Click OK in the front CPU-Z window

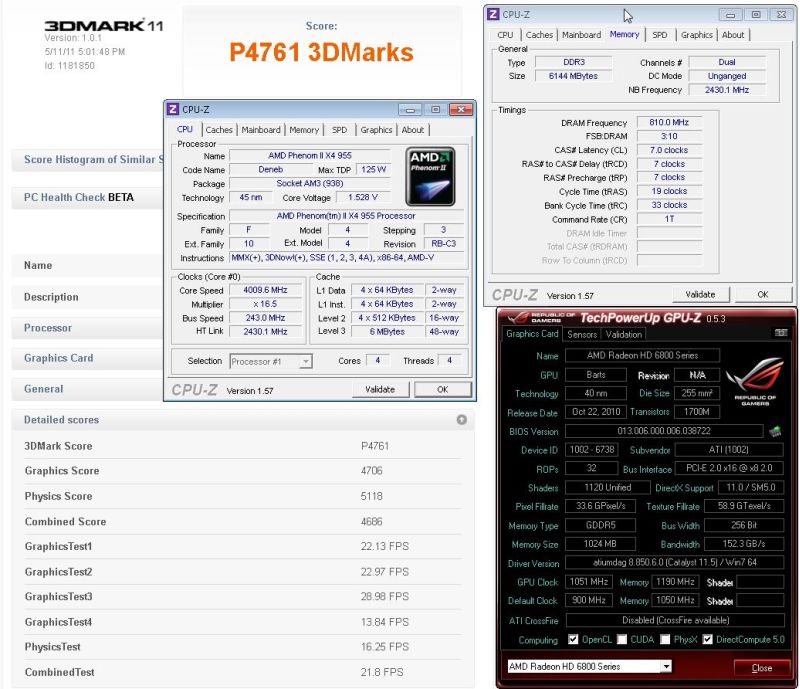(442, 389)
